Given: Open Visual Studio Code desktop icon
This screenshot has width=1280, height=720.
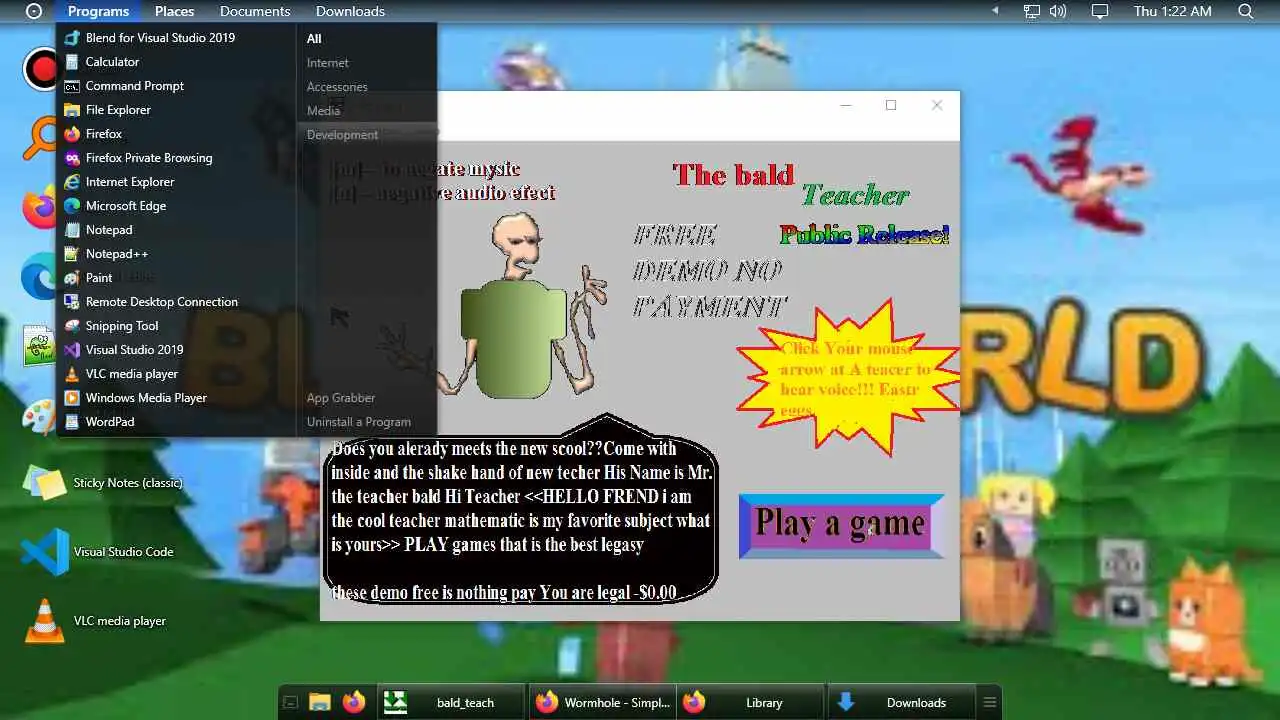Looking at the screenshot, I should [x=45, y=552].
